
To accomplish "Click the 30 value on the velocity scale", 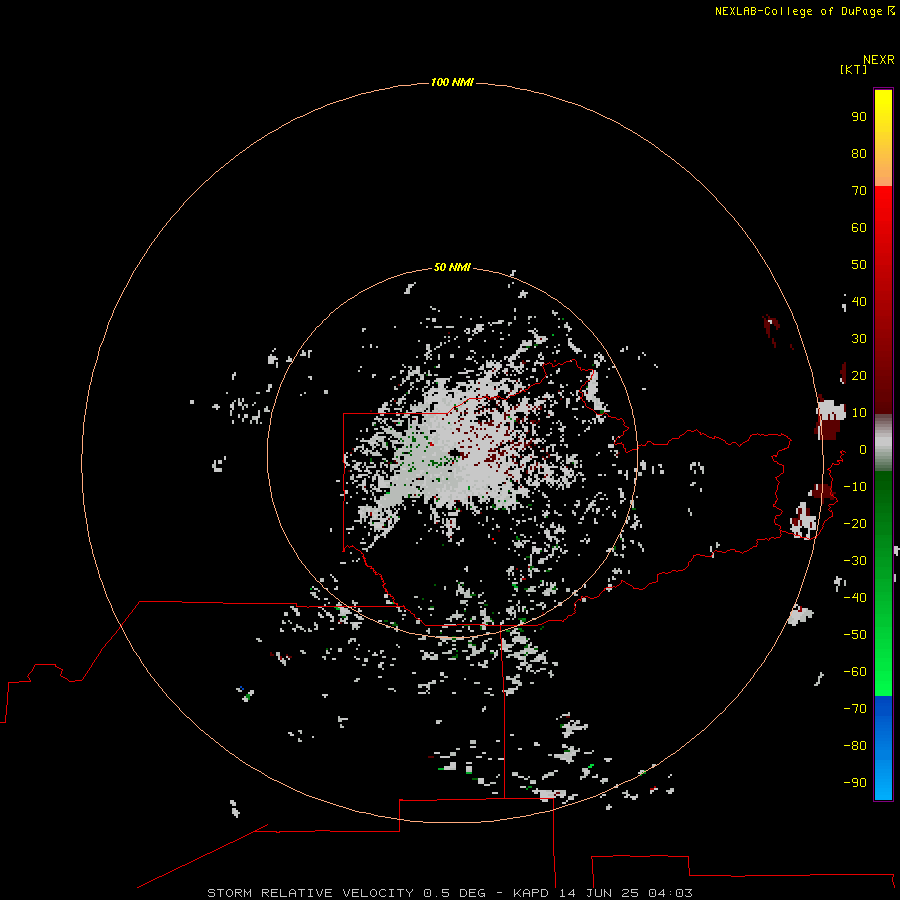I will coord(859,339).
